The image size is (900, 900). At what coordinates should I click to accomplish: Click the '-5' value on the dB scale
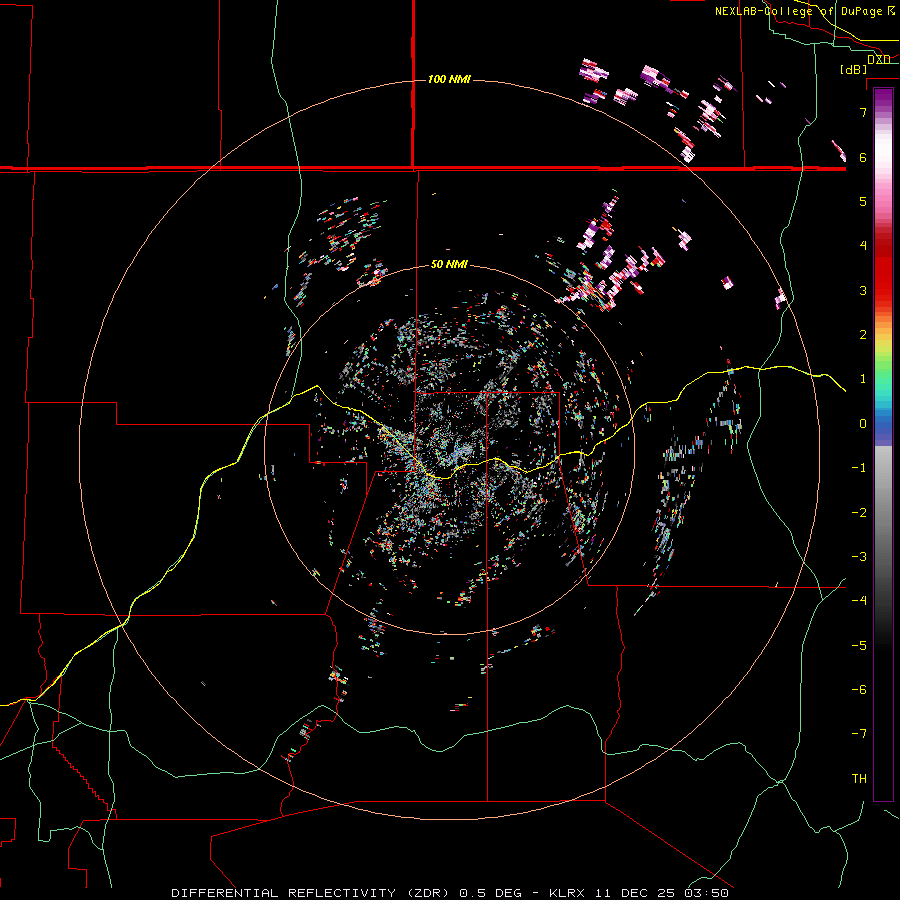[x=859, y=646]
